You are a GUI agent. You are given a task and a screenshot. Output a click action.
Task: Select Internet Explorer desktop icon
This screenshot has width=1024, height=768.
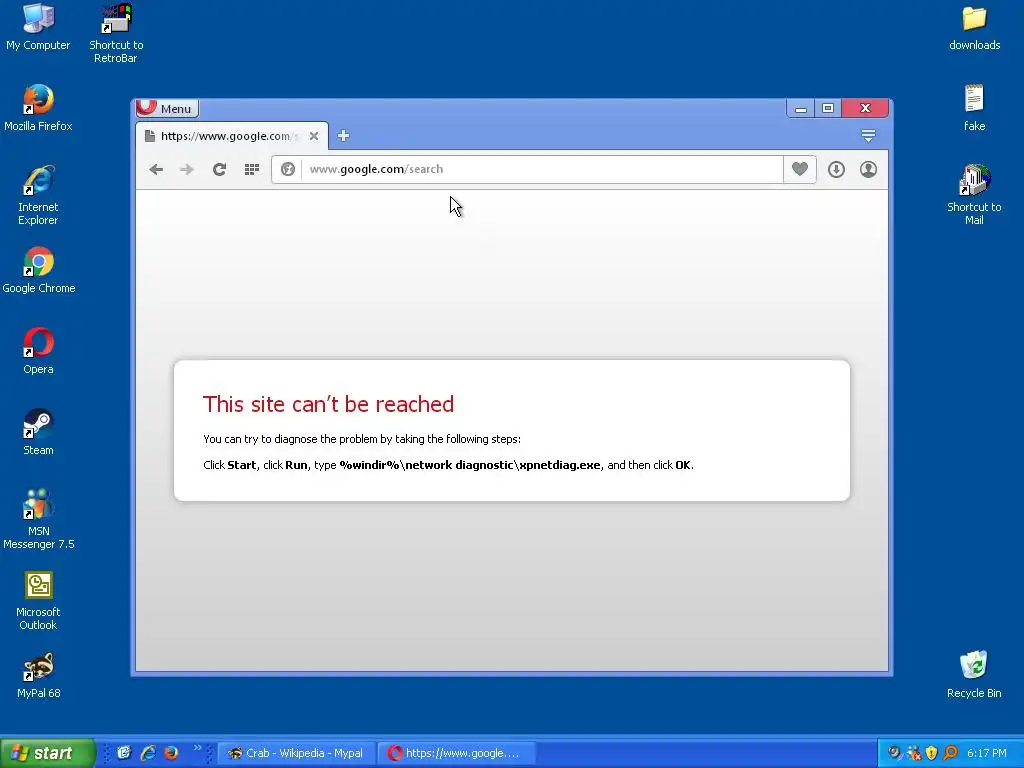[38, 196]
